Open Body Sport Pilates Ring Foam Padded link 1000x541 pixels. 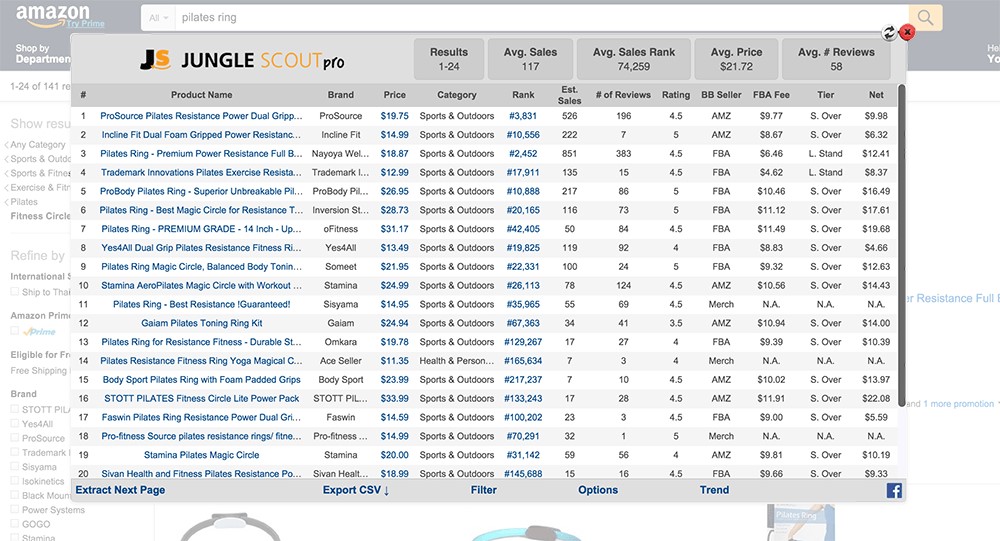(x=202, y=380)
